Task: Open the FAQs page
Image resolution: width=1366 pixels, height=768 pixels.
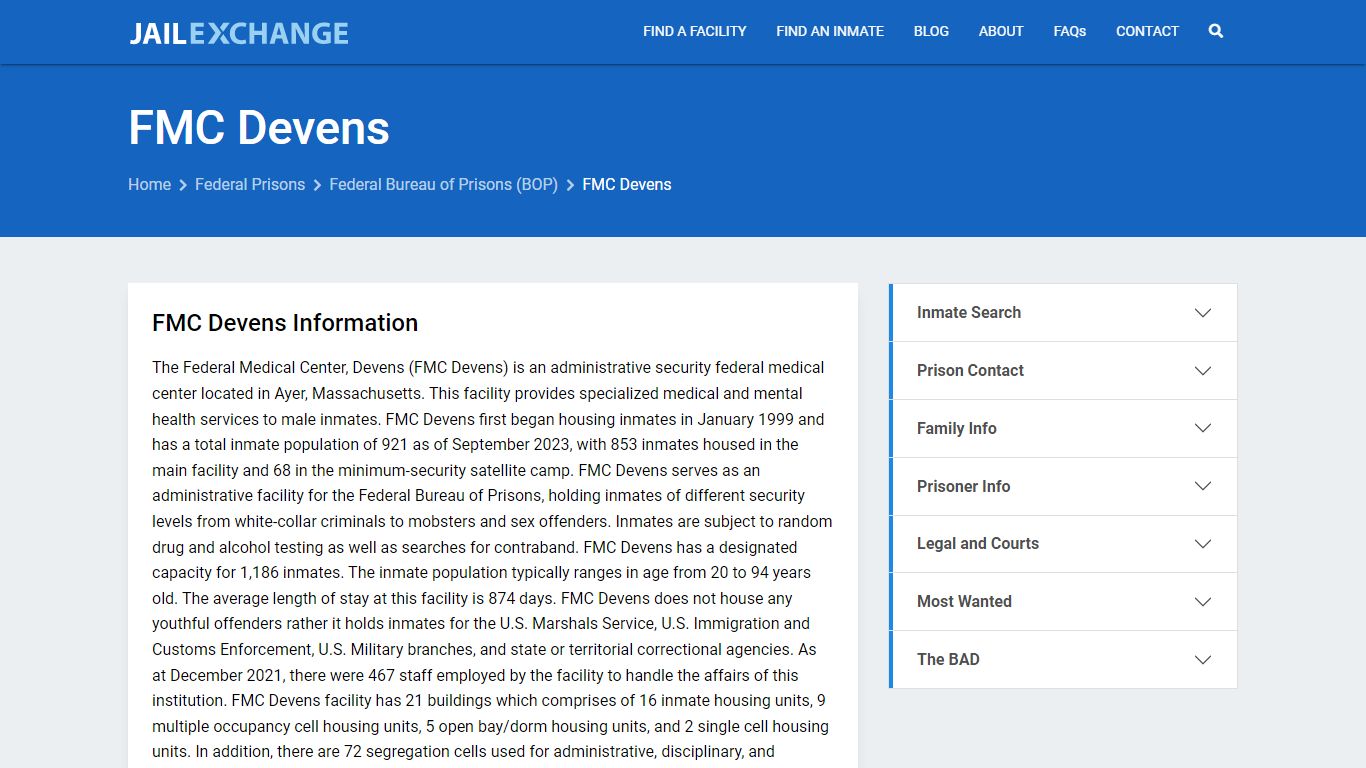Action: tap(1069, 31)
